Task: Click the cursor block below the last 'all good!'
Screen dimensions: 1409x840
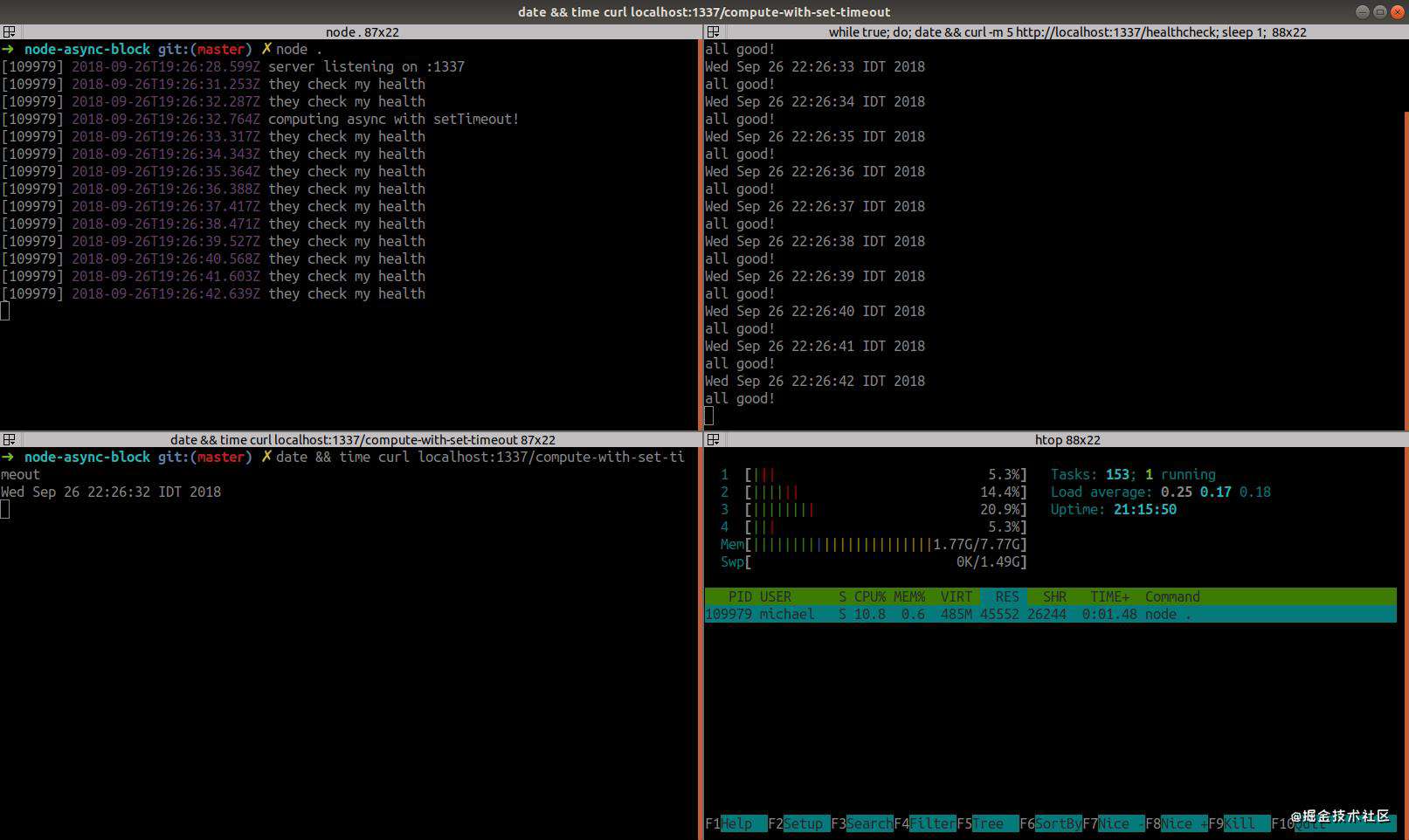Action: tap(709, 416)
